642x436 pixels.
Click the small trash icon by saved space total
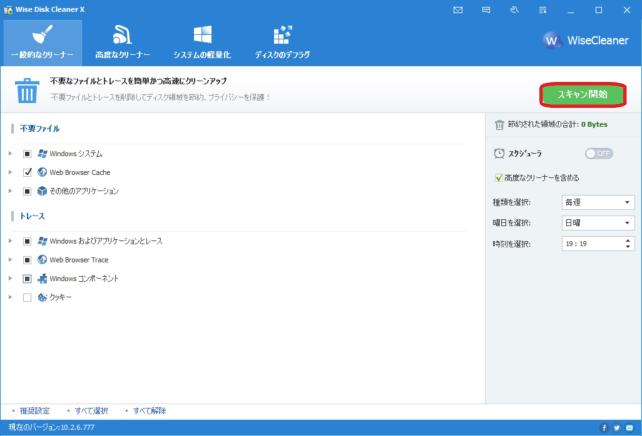499,124
